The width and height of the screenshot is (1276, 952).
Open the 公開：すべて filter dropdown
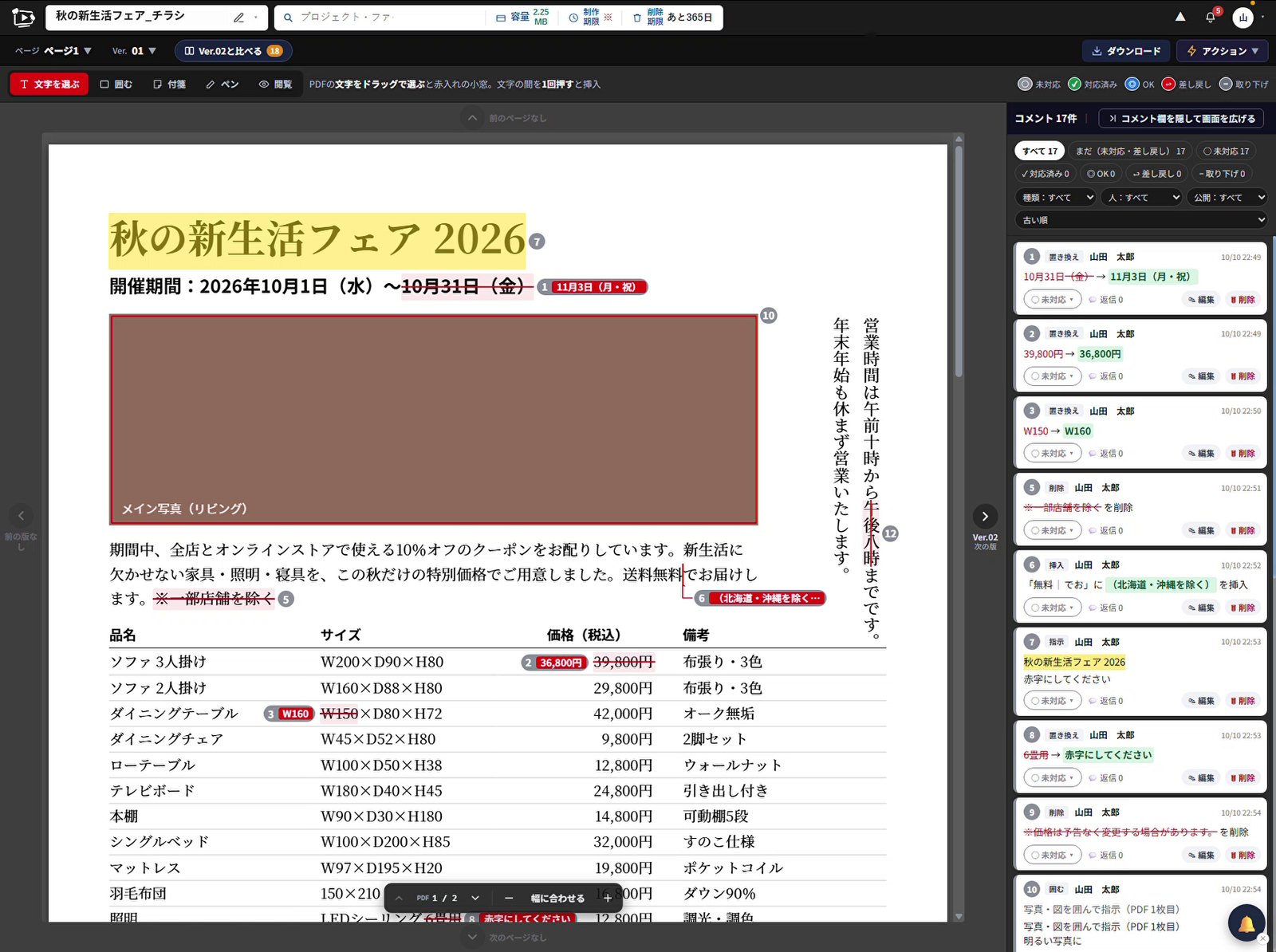pyautogui.click(x=1227, y=197)
